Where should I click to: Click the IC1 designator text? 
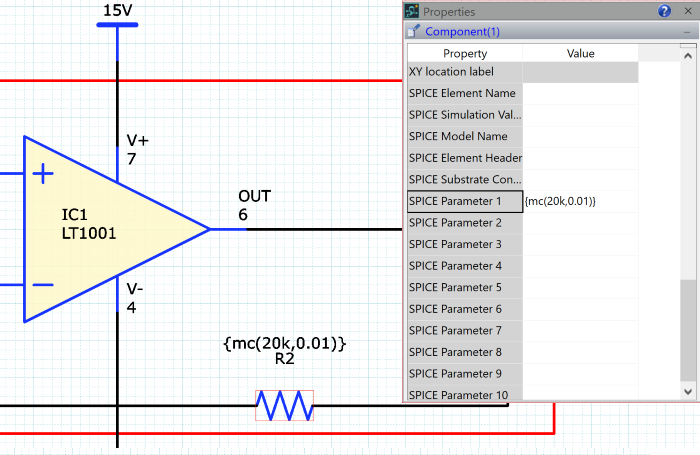point(75,215)
